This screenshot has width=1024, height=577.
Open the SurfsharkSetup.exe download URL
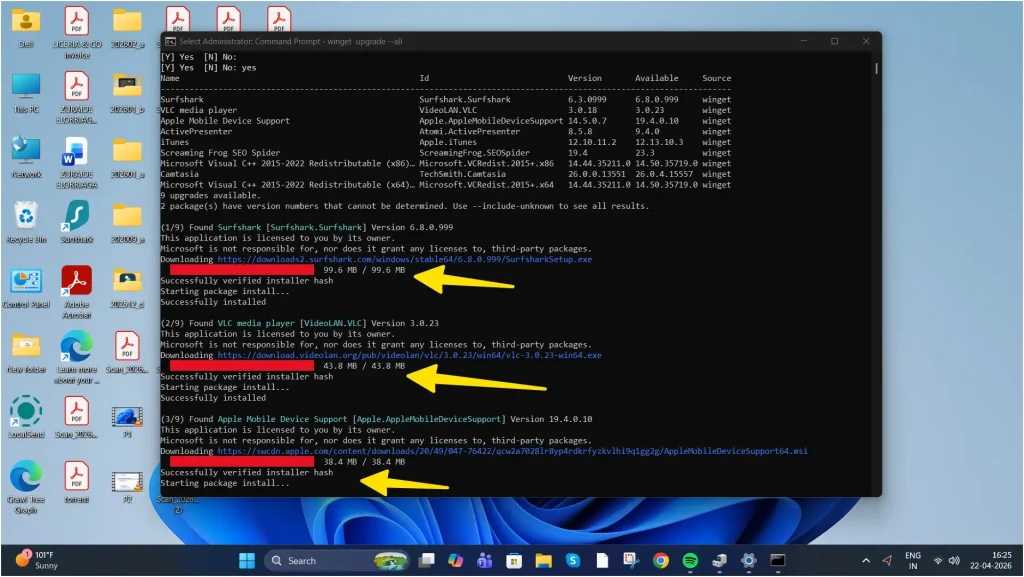(405, 259)
